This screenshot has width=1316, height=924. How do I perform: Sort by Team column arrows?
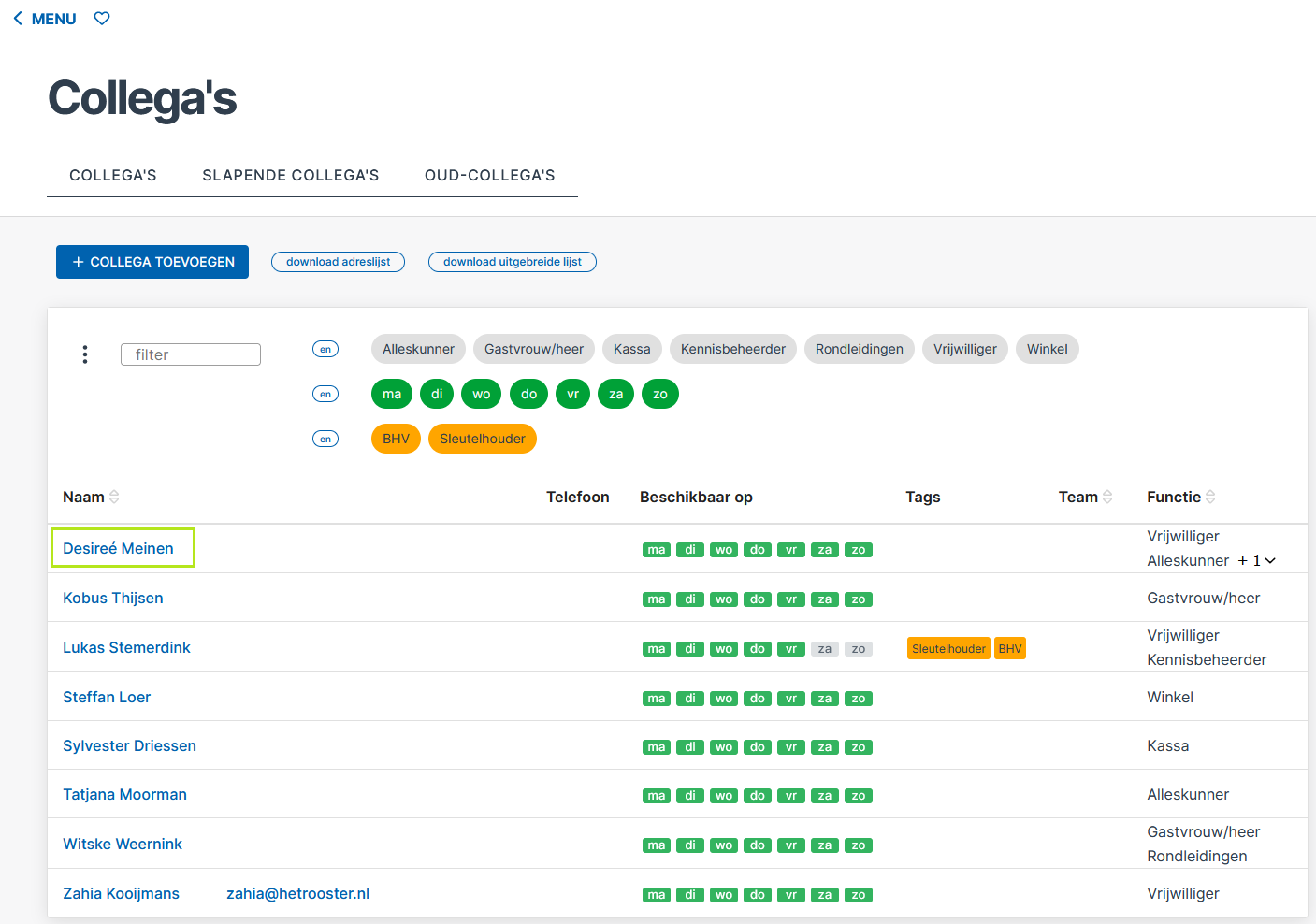click(x=1107, y=497)
